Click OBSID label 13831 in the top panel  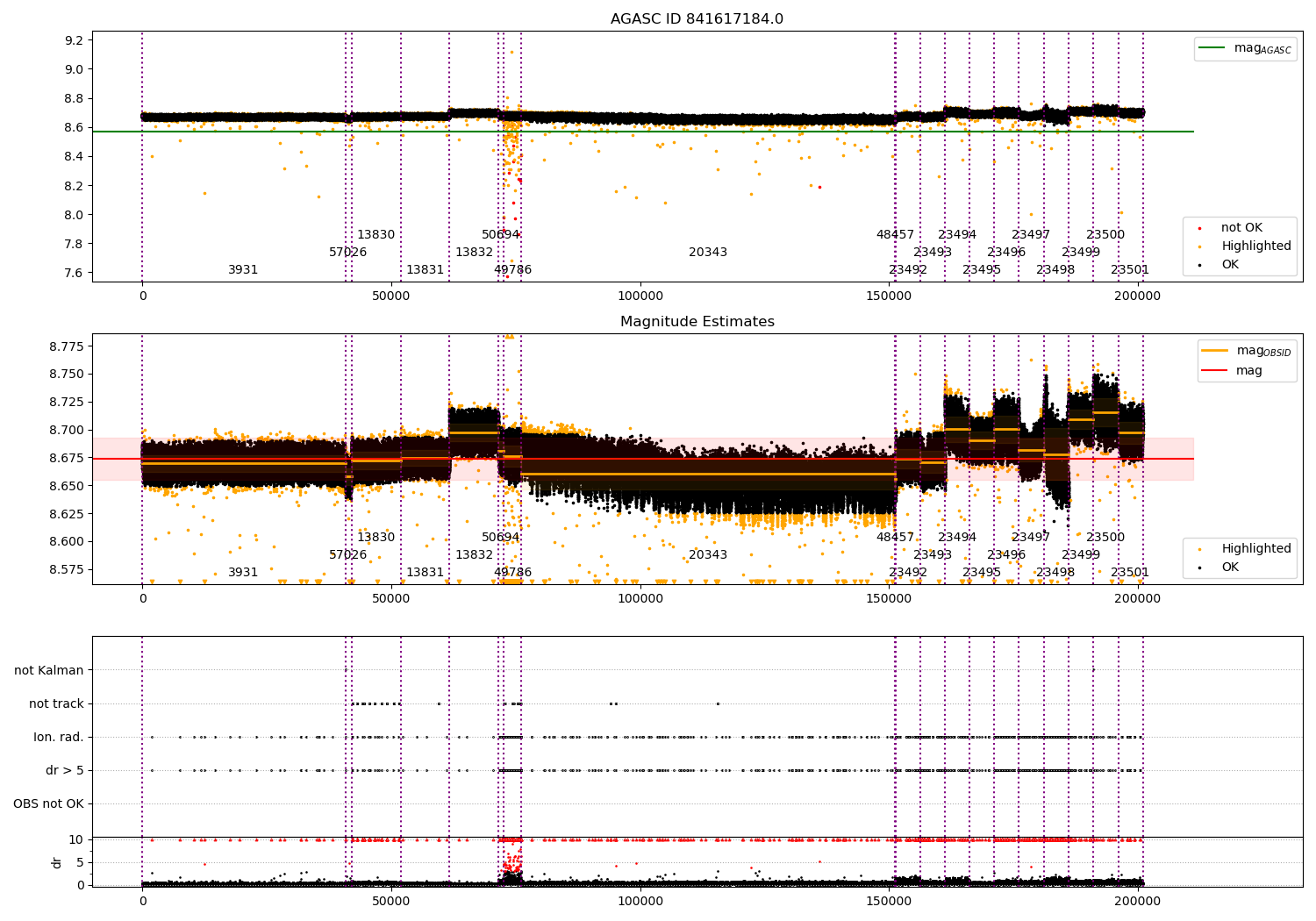[x=425, y=270]
